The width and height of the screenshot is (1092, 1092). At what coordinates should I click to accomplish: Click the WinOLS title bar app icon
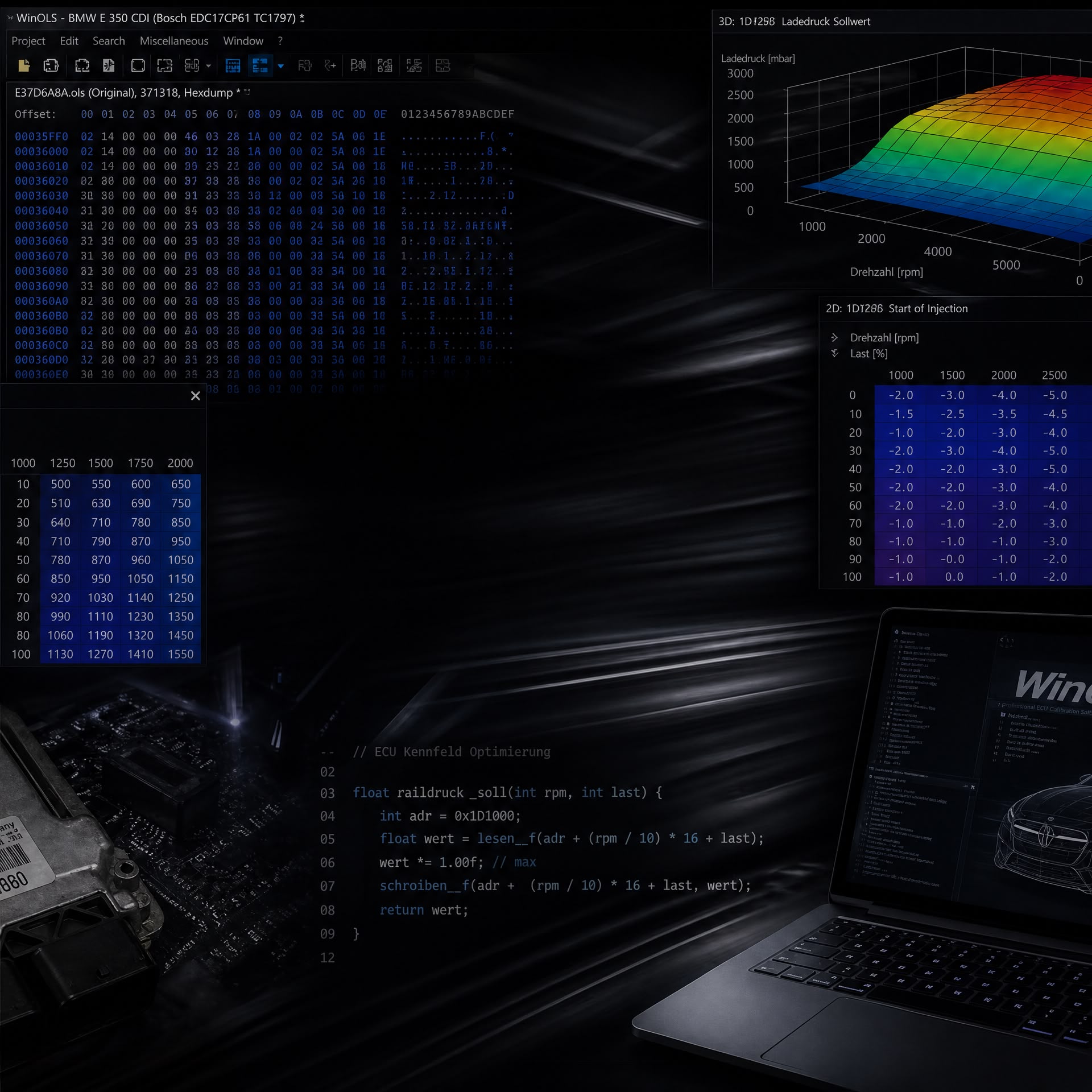pyautogui.click(x=10, y=18)
